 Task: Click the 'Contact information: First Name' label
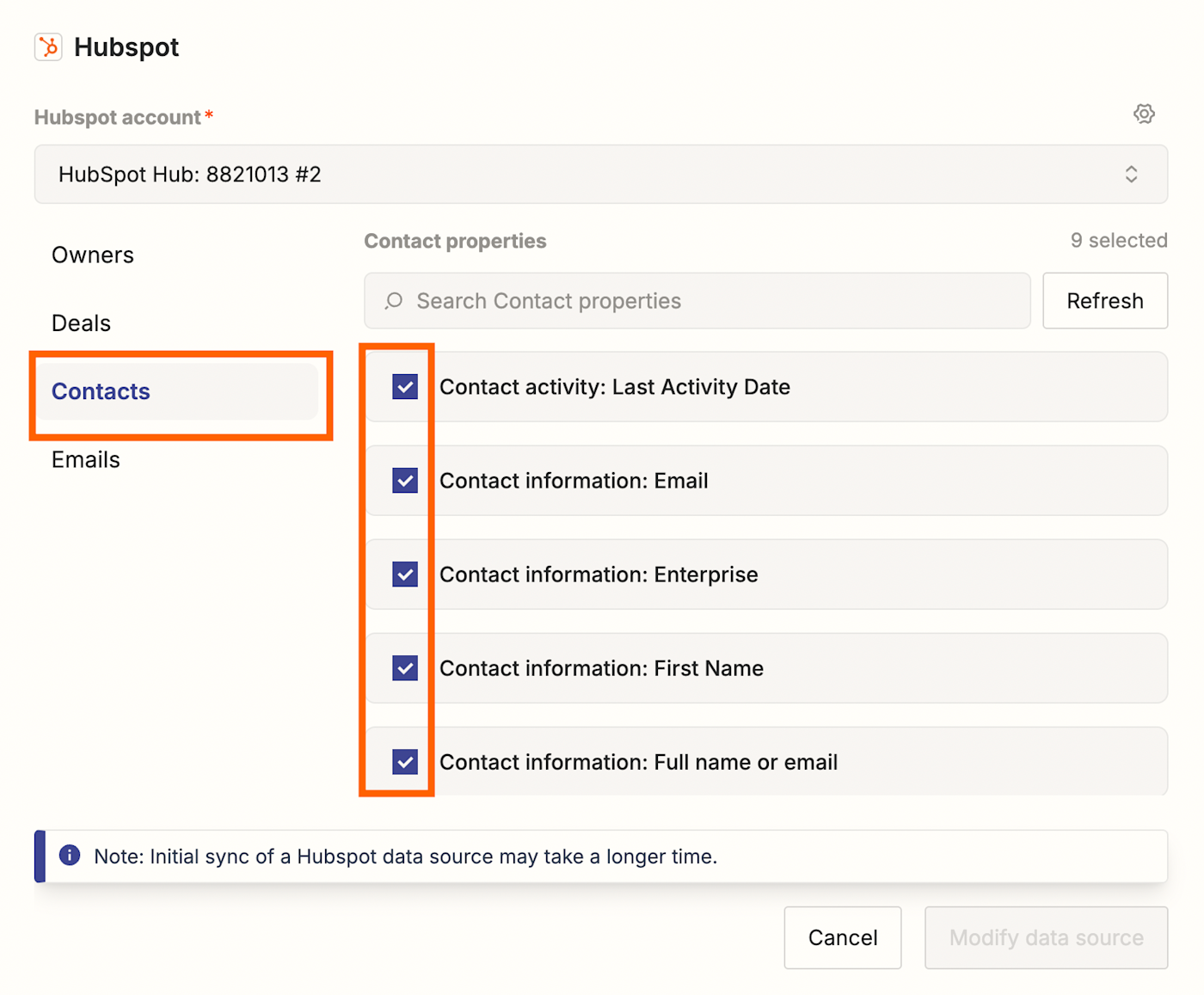point(601,668)
